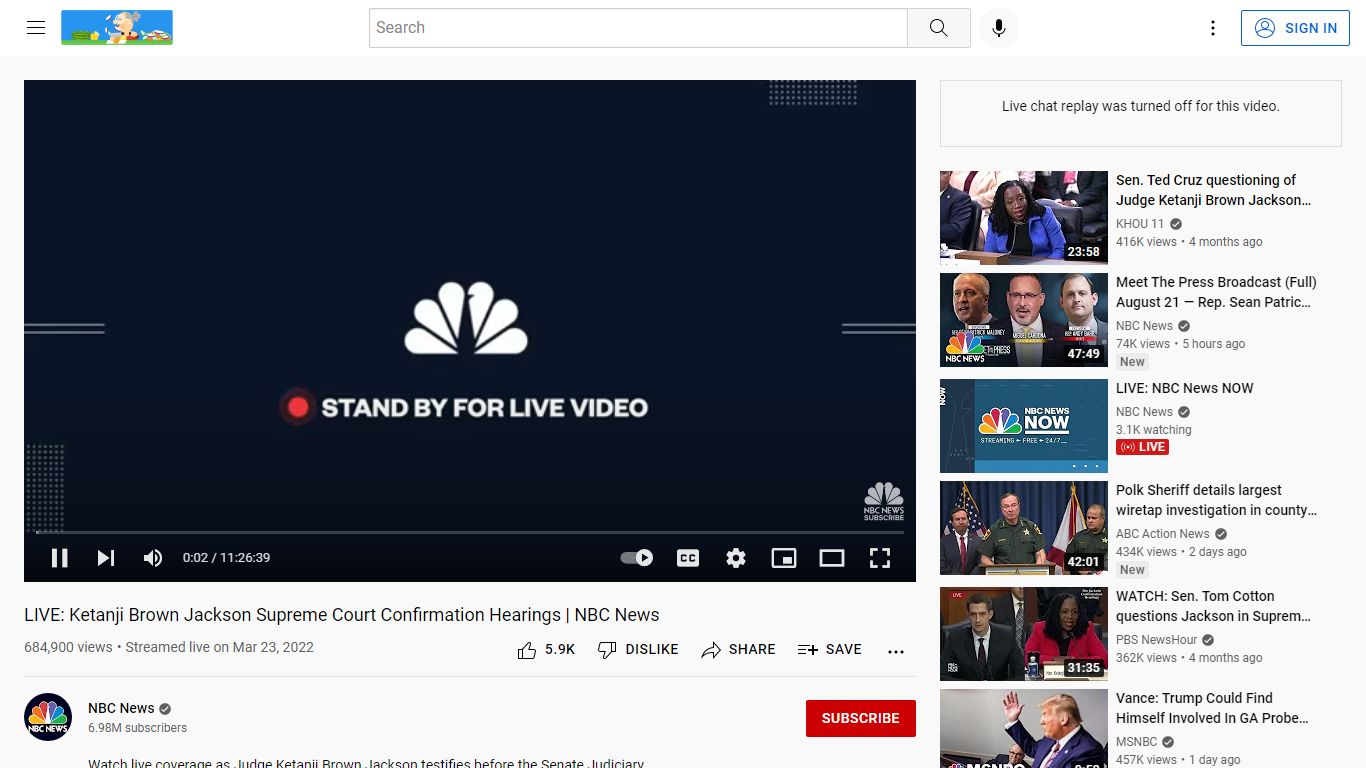Click the DISLIKE button
Screen dimensions: 1366x768
click(x=638, y=650)
